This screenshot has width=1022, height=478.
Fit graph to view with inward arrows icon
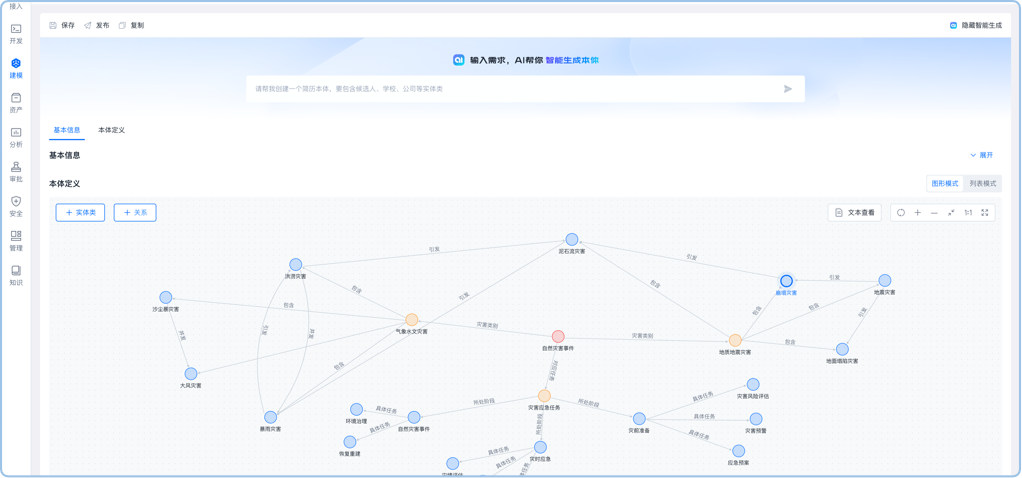[x=952, y=213]
